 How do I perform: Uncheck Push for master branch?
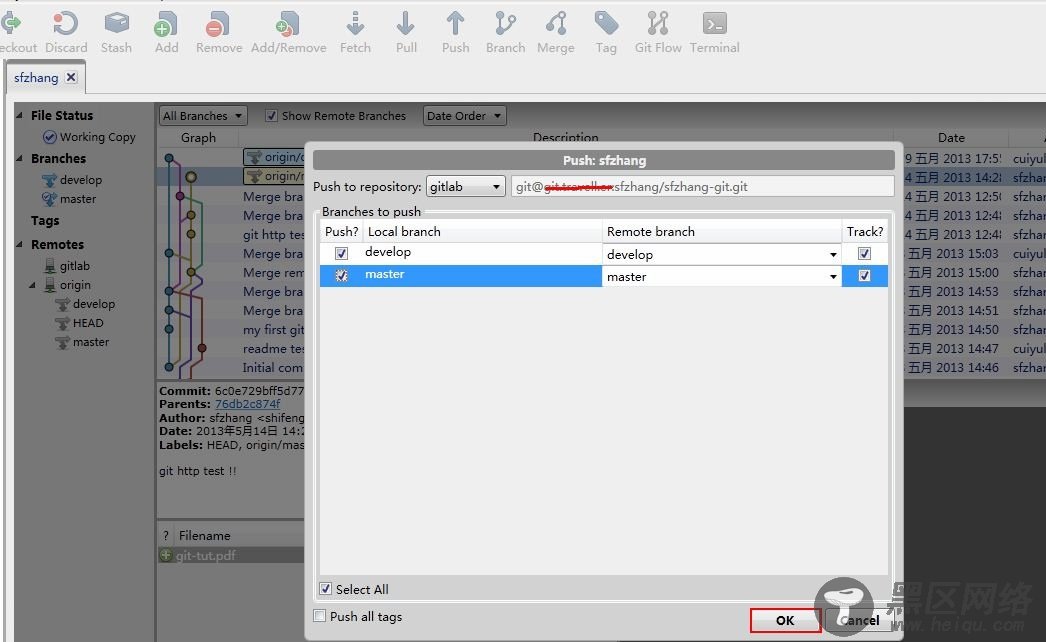(x=342, y=276)
